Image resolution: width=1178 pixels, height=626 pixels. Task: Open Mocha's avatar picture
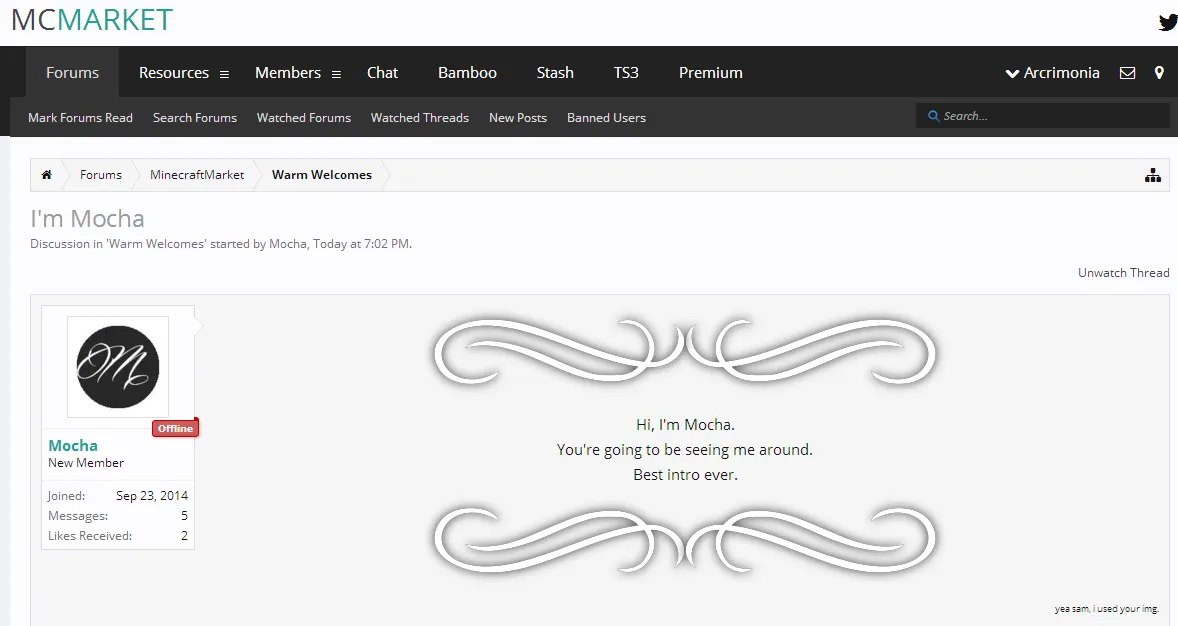118,367
